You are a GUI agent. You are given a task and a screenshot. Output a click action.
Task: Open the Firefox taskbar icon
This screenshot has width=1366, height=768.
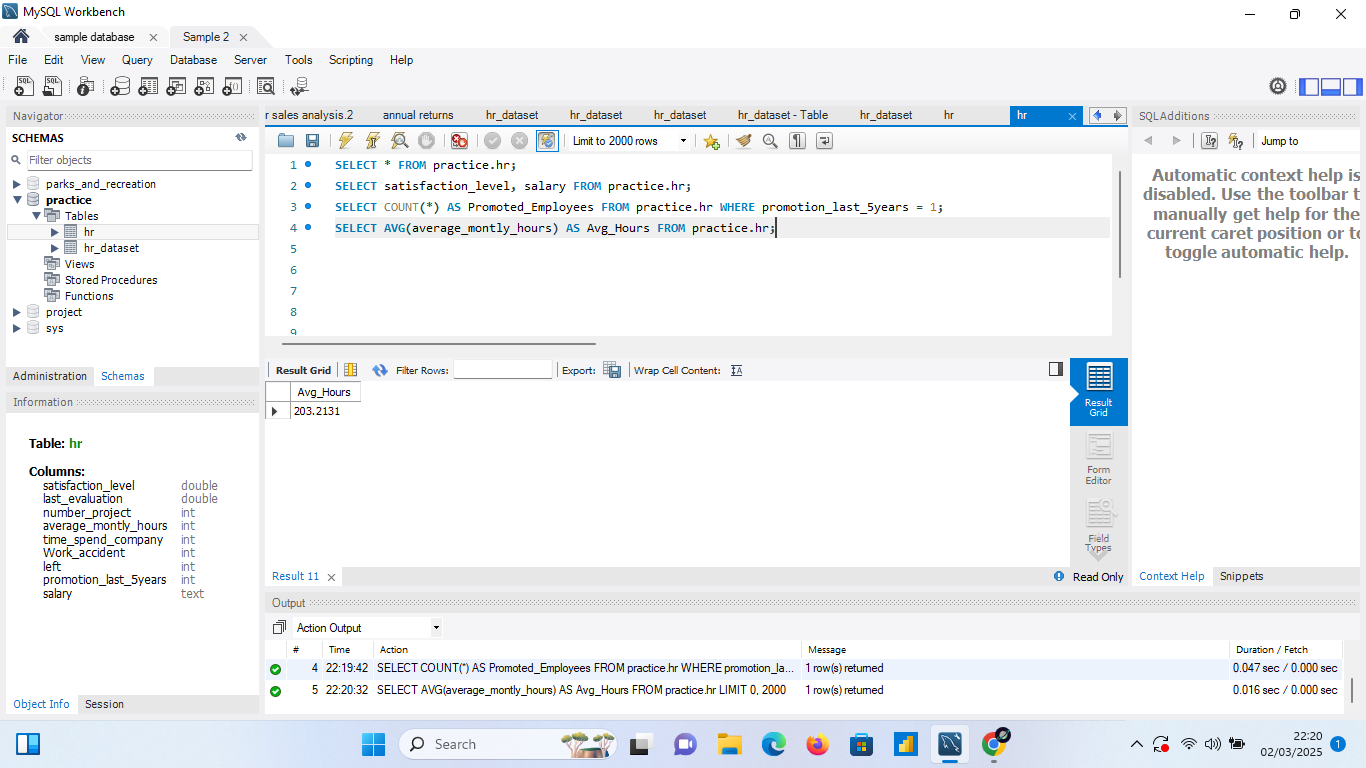818,744
